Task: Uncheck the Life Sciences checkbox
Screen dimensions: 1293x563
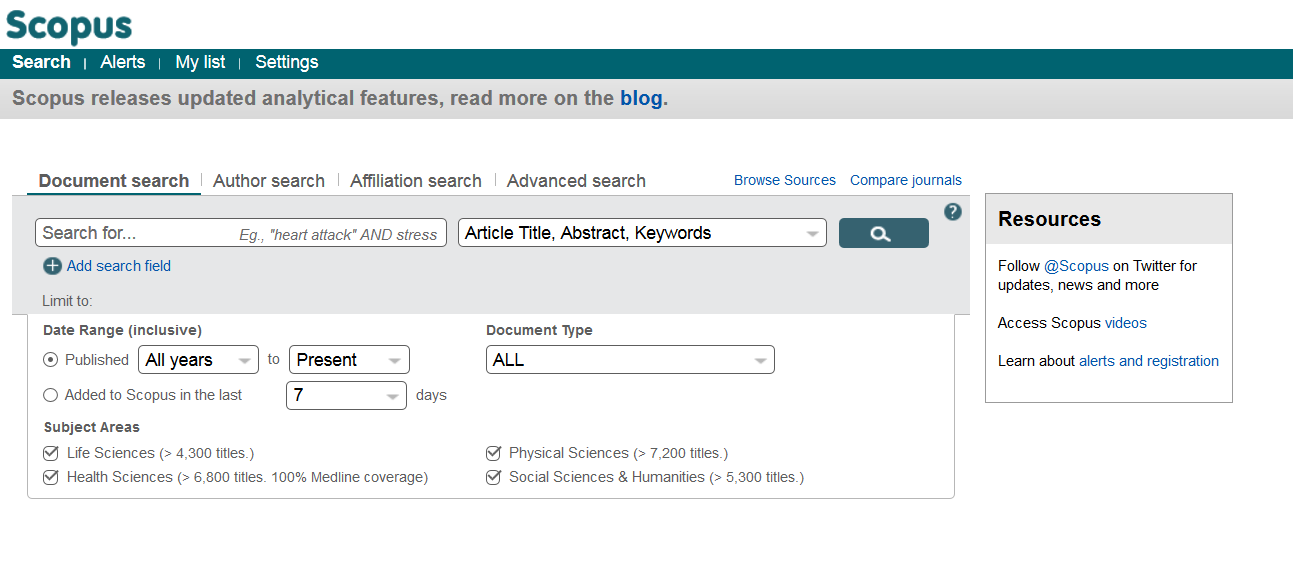Action: (x=51, y=453)
